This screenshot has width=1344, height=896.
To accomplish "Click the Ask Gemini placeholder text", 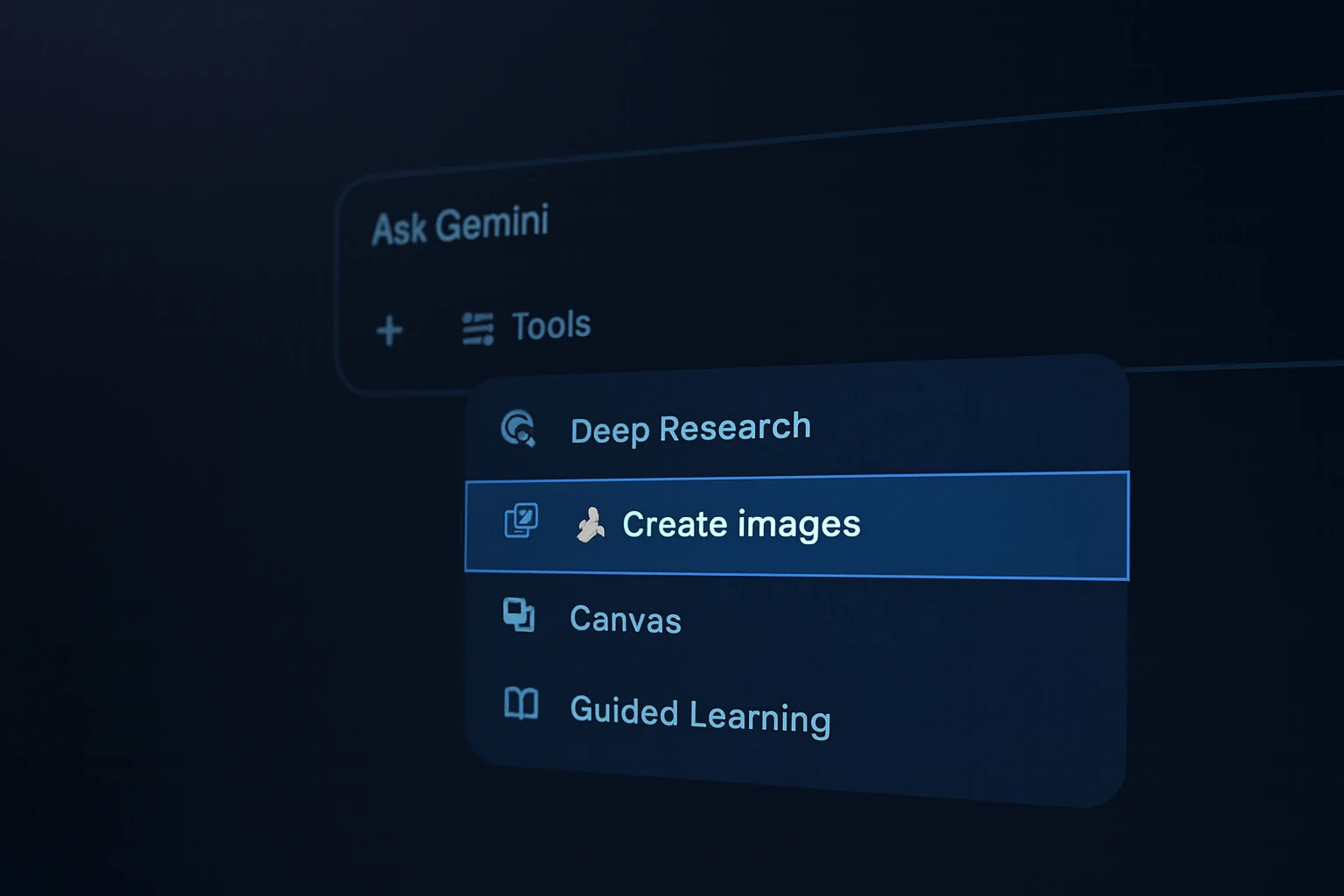I will [x=460, y=225].
